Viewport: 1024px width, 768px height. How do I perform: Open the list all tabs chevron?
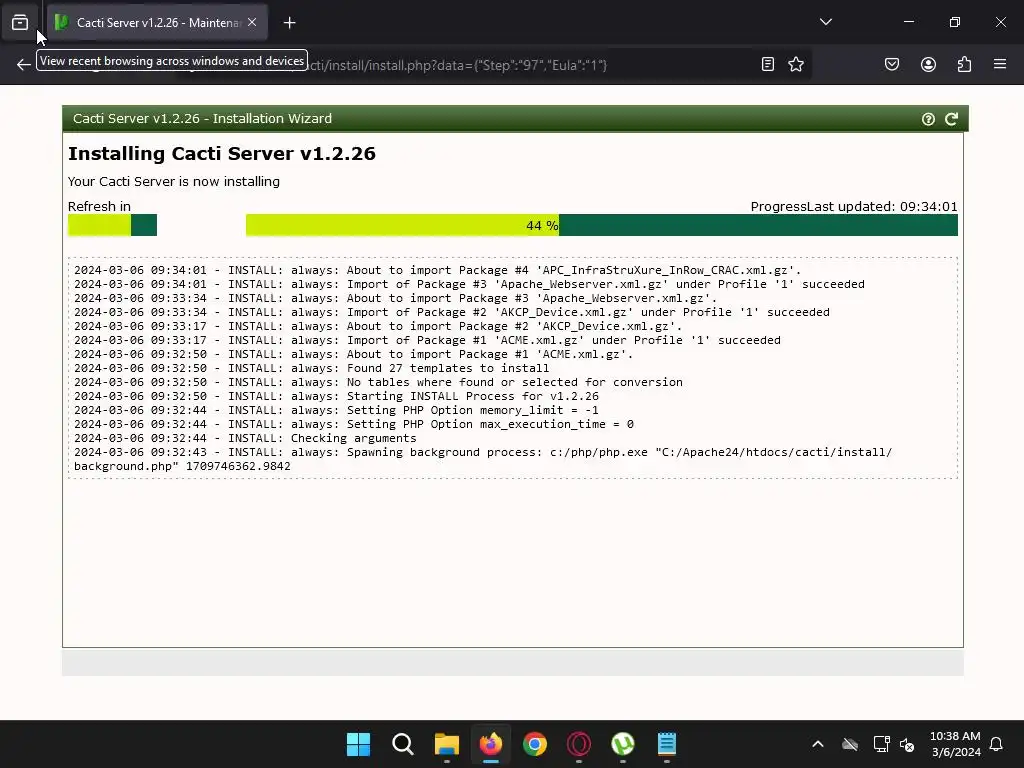(825, 22)
